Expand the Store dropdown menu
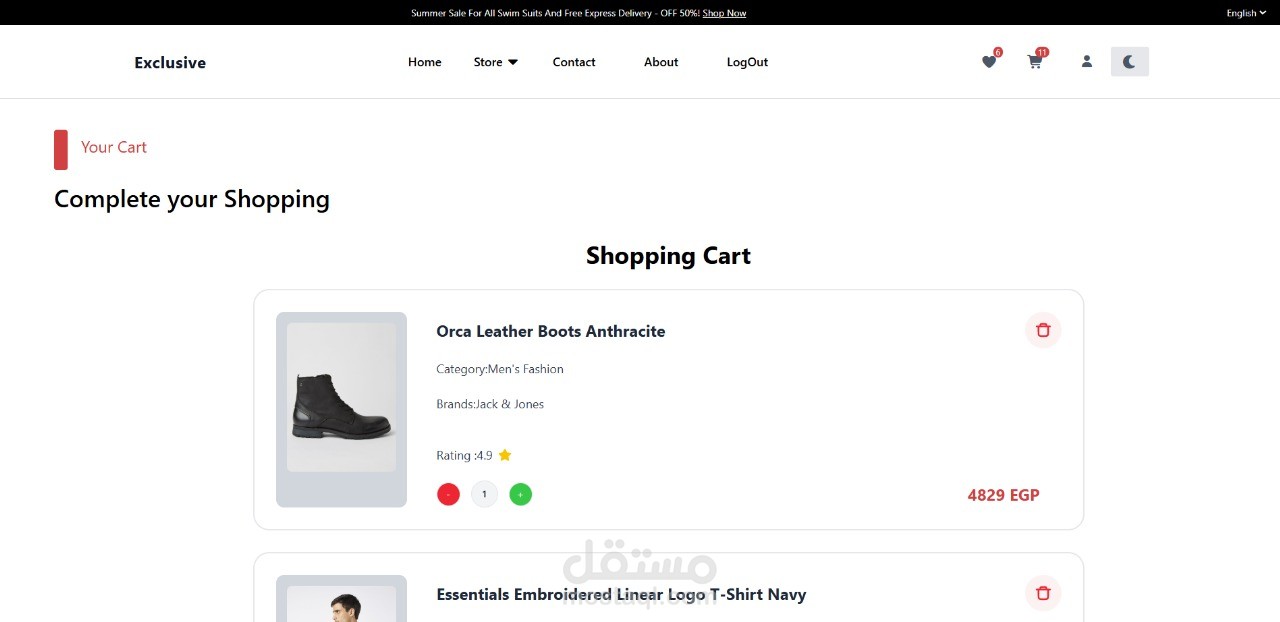 coord(495,62)
